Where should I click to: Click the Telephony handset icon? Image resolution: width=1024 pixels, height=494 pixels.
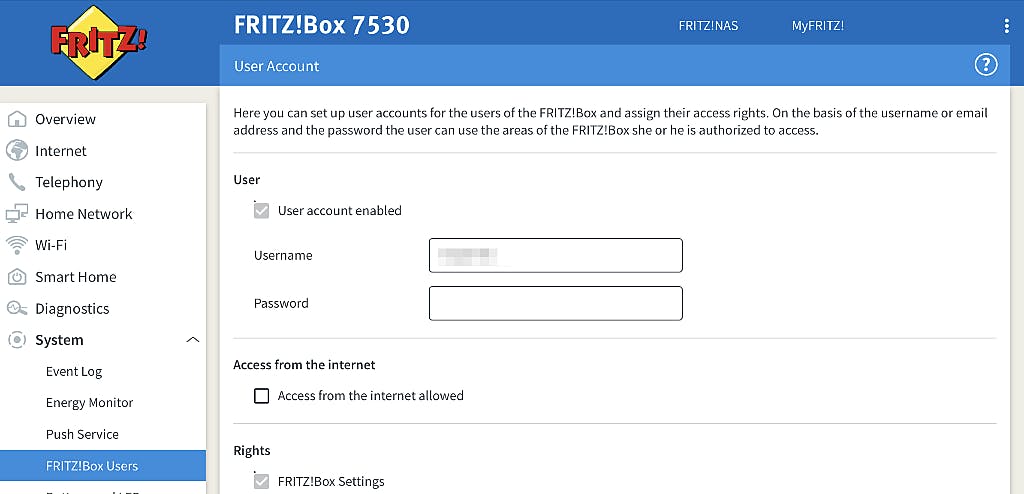[17, 182]
